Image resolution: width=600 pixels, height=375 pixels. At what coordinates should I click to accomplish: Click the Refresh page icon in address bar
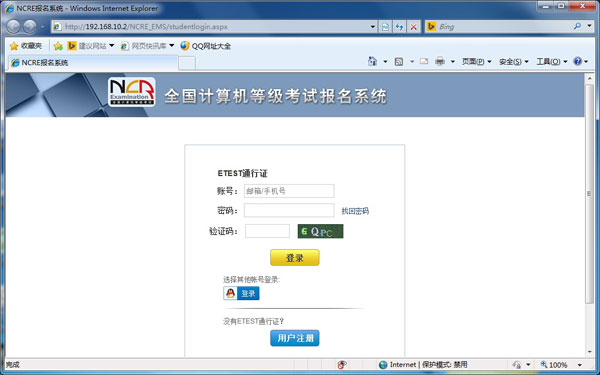click(x=399, y=27)
